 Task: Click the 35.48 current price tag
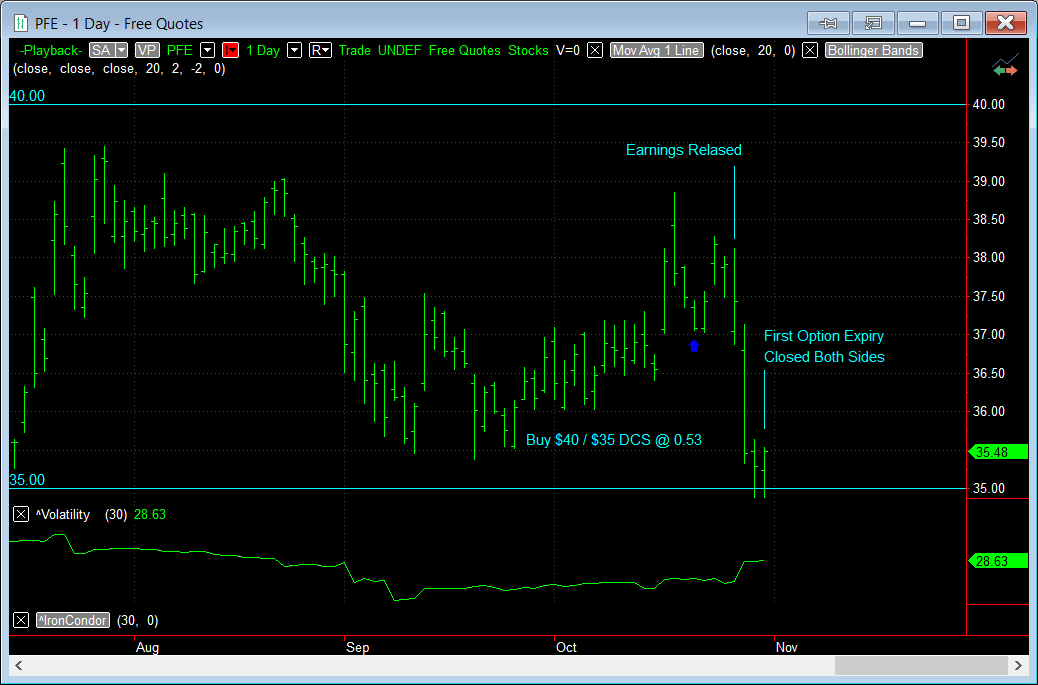point(998,452)
